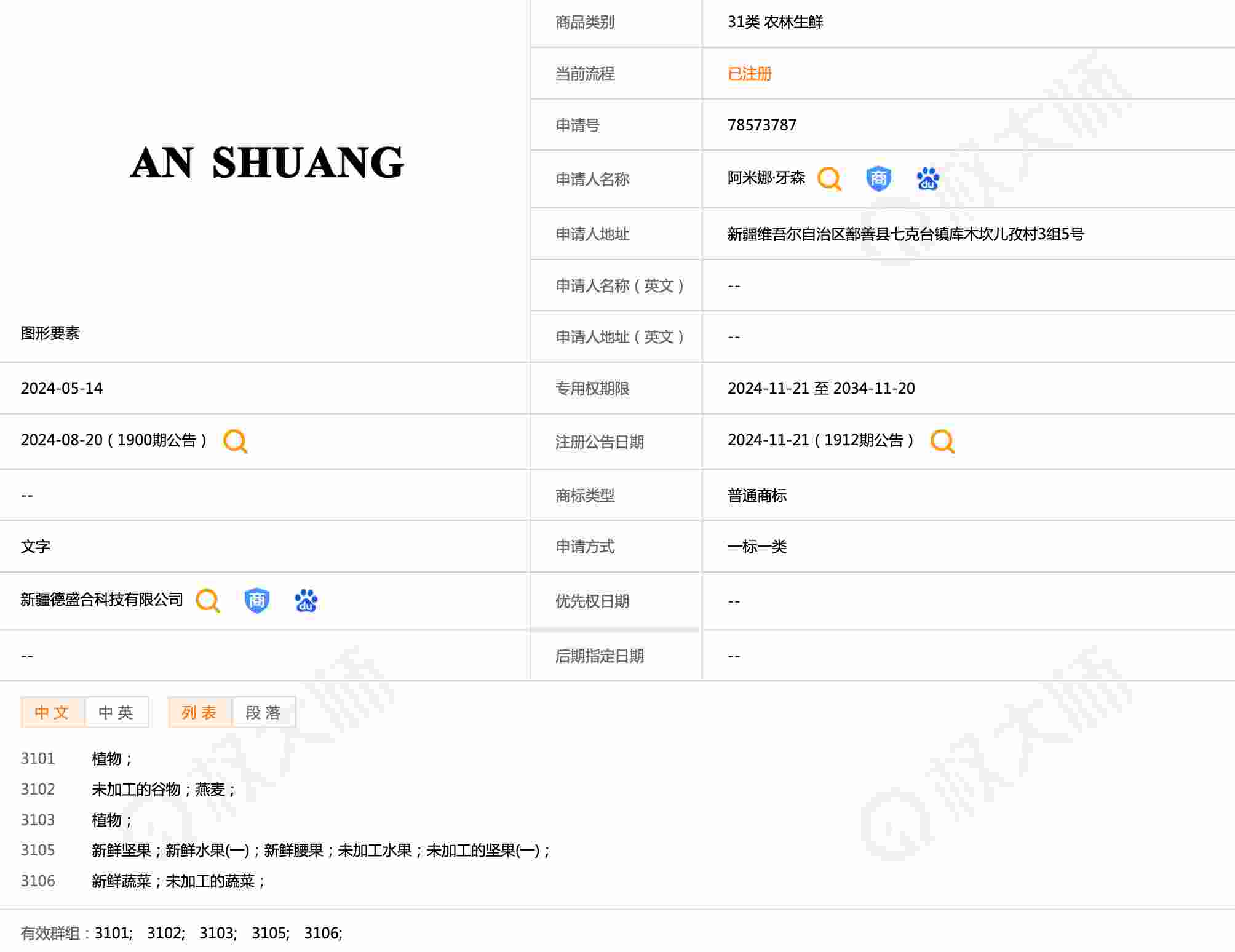The image size is (1235, 952).
Task: Click search icon next to applicant 阿米娜·牙森
Action: point(828,179)
